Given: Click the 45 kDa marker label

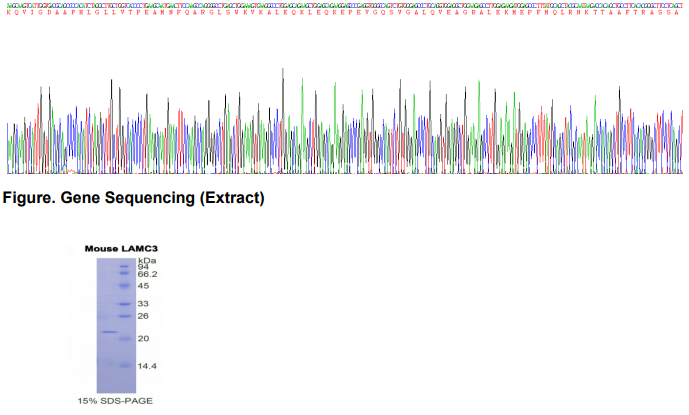Looking at the screenshot, I should 143,286.
